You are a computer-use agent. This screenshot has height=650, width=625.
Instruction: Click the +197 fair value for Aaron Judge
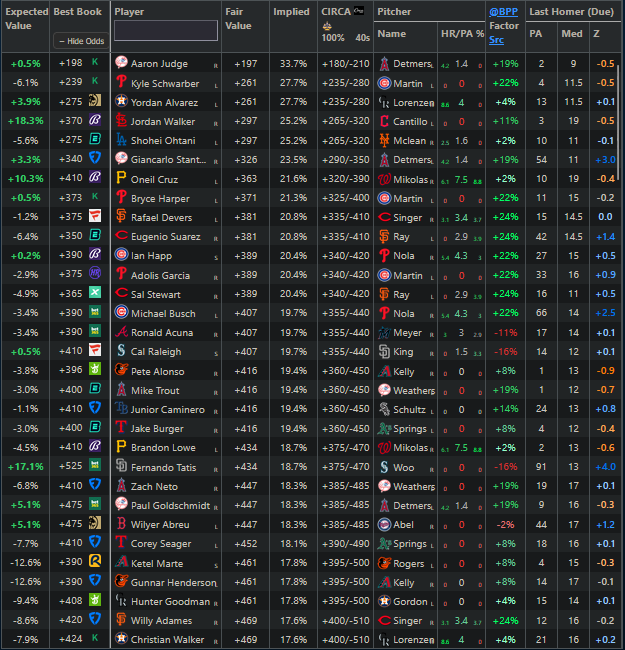tap(246, 64)
